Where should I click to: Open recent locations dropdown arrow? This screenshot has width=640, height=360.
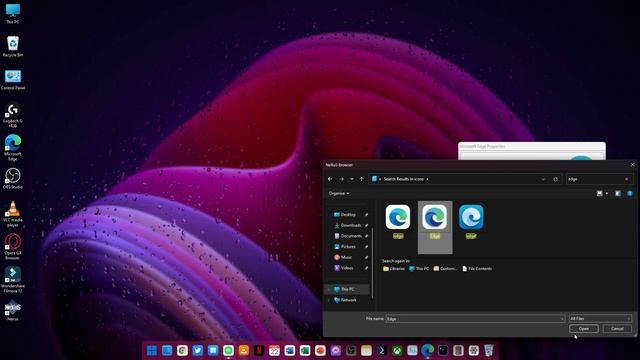point(351,179)
